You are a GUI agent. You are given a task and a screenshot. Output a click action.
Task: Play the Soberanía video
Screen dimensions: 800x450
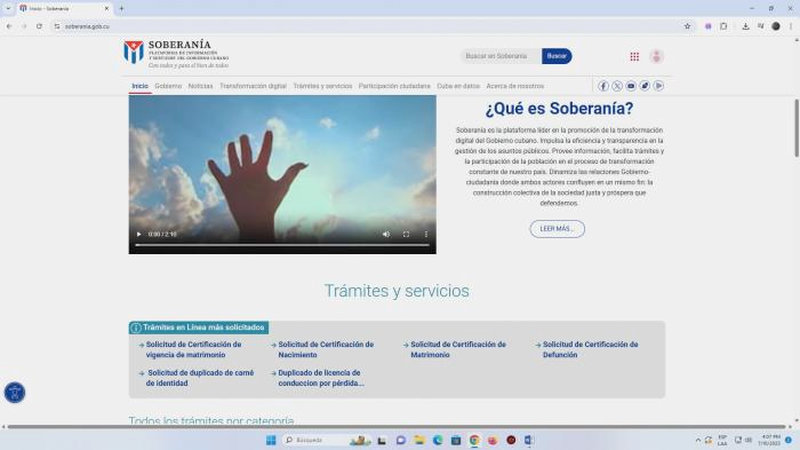click(x=139, y=234)
